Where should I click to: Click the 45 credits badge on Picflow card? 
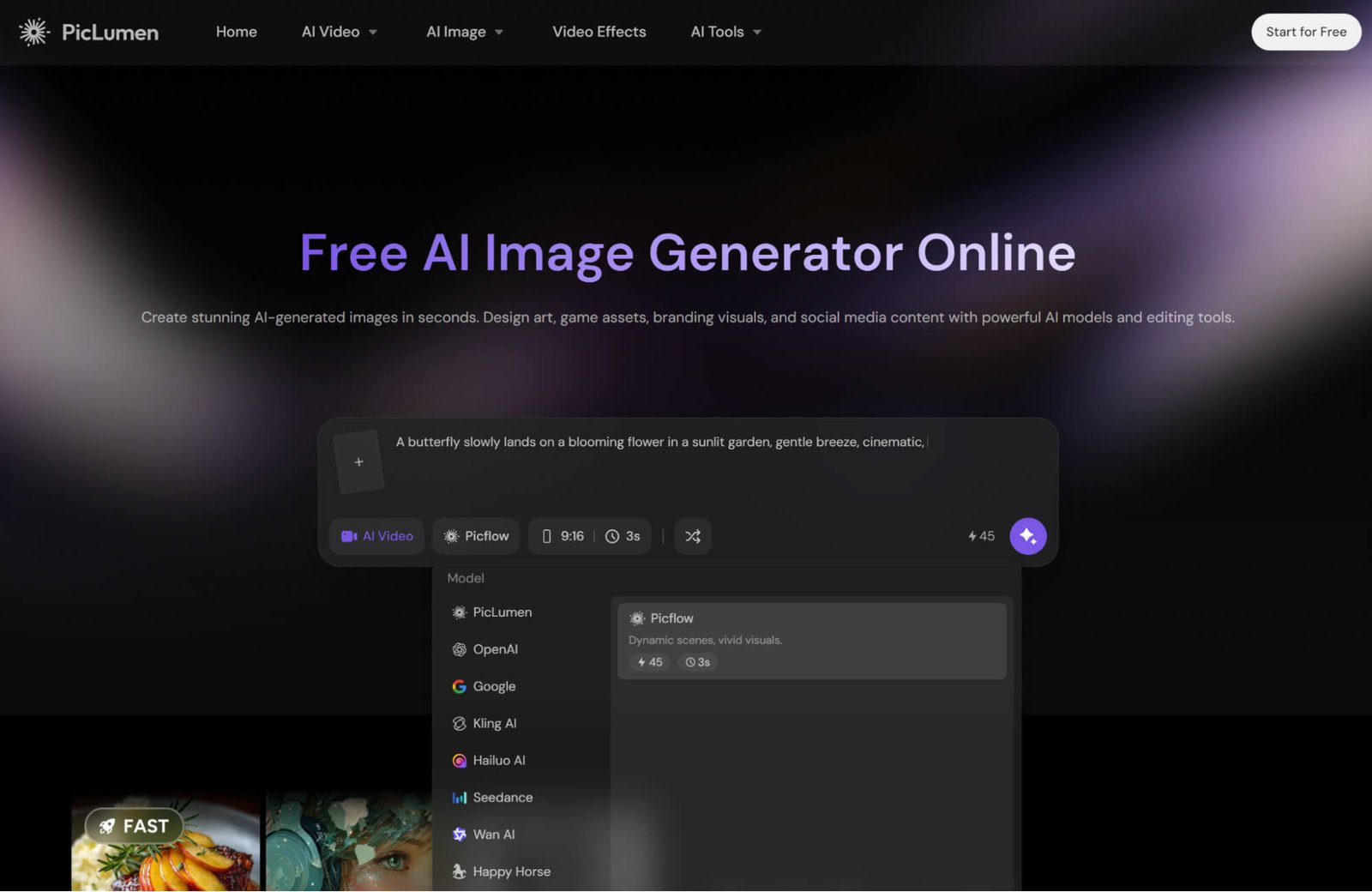650,662
